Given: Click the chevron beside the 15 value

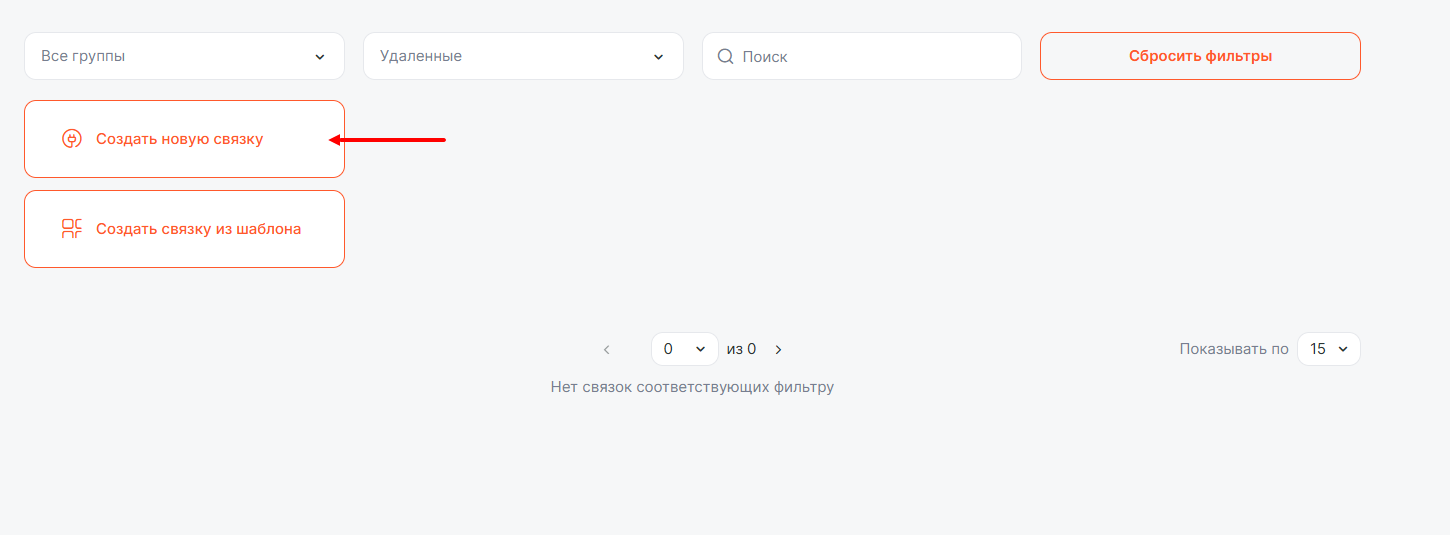Looking at the screenshot, I should (1342, 350).
